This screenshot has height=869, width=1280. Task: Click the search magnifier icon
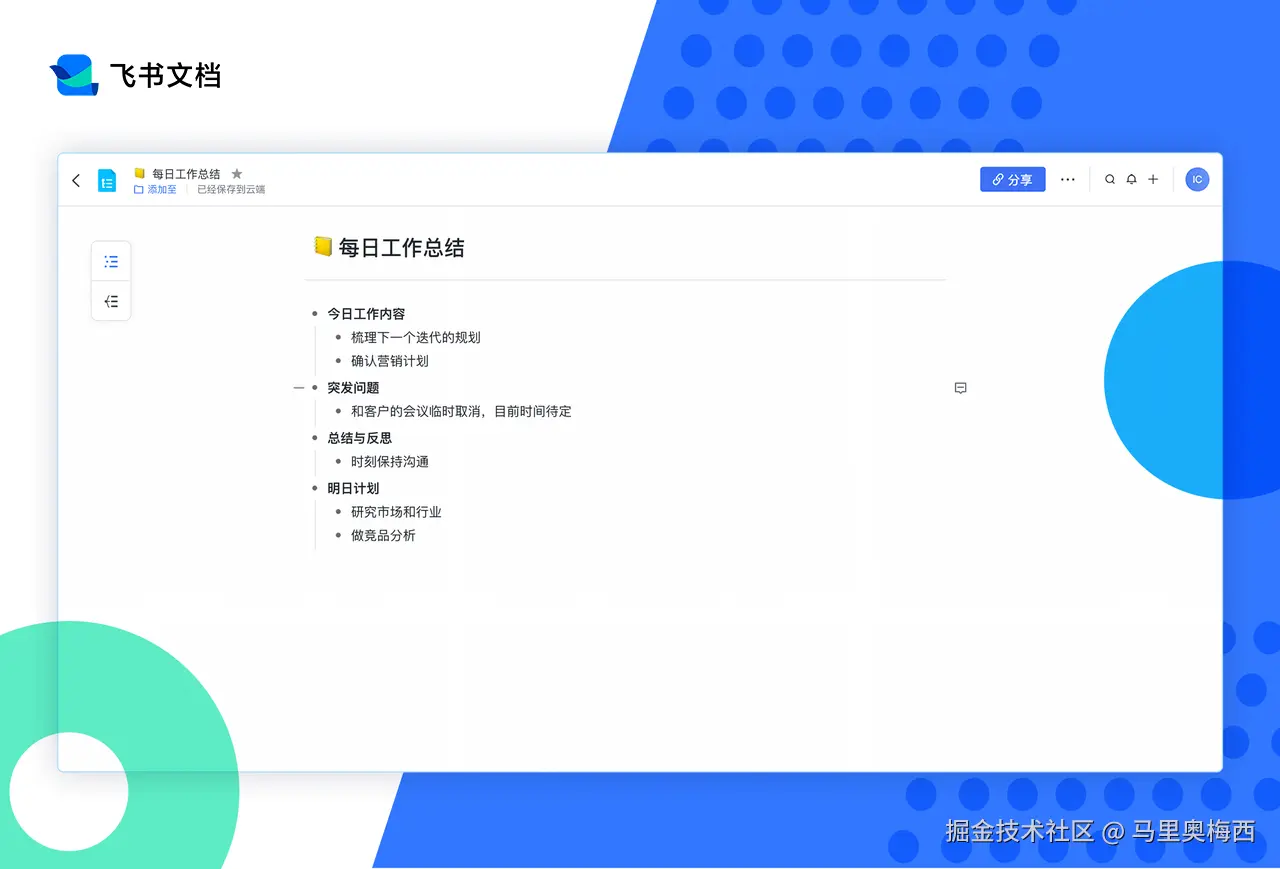pos(1110,180)
